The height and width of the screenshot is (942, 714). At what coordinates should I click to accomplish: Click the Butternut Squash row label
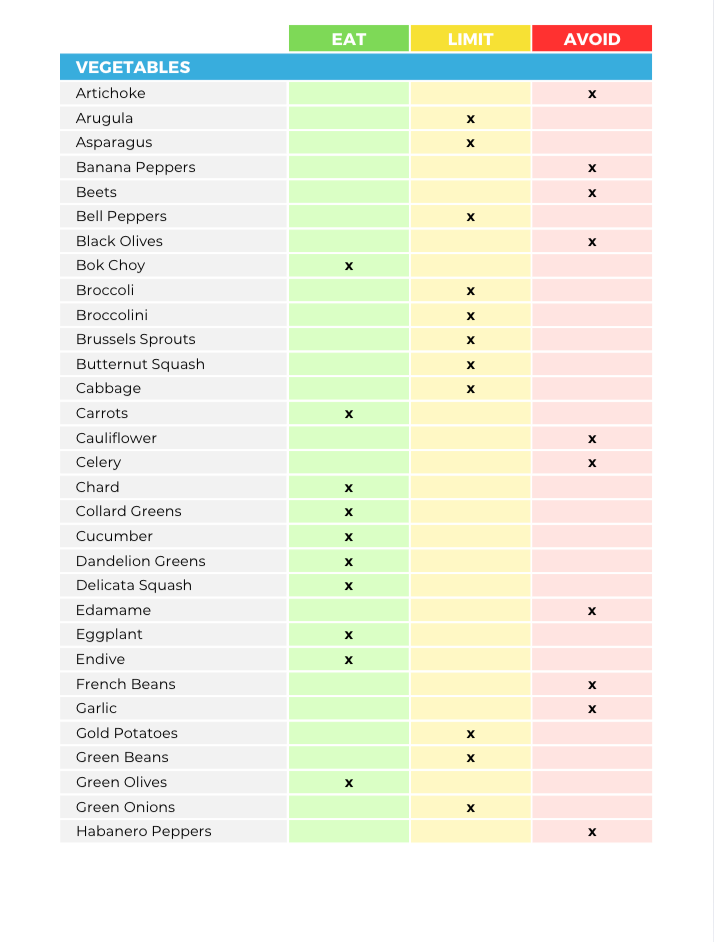pos(140,364)
